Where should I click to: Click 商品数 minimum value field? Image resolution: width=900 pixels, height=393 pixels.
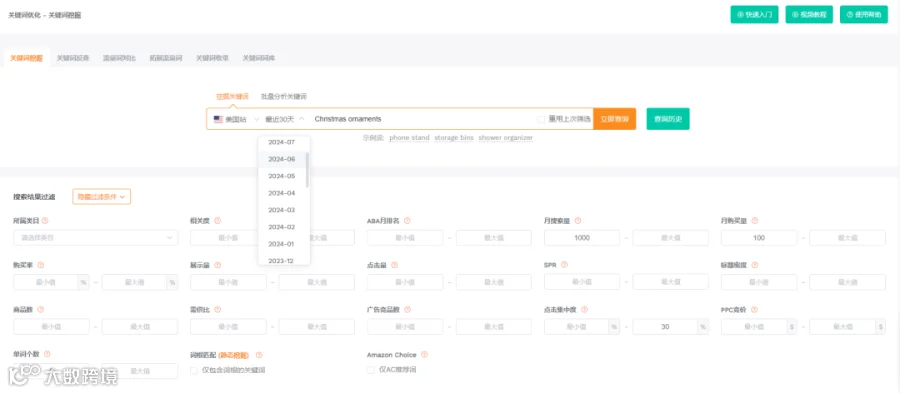52,326
